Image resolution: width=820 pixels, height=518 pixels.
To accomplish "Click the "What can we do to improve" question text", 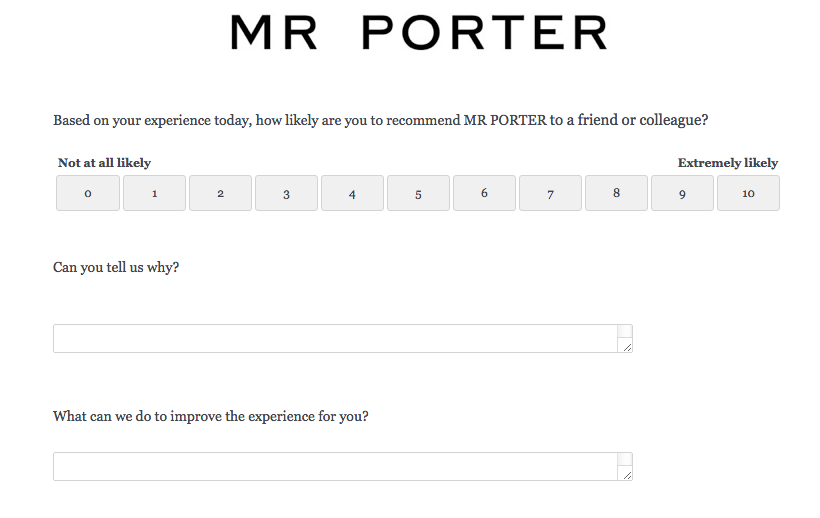I will pyautogui.click(x=210, y=416).
